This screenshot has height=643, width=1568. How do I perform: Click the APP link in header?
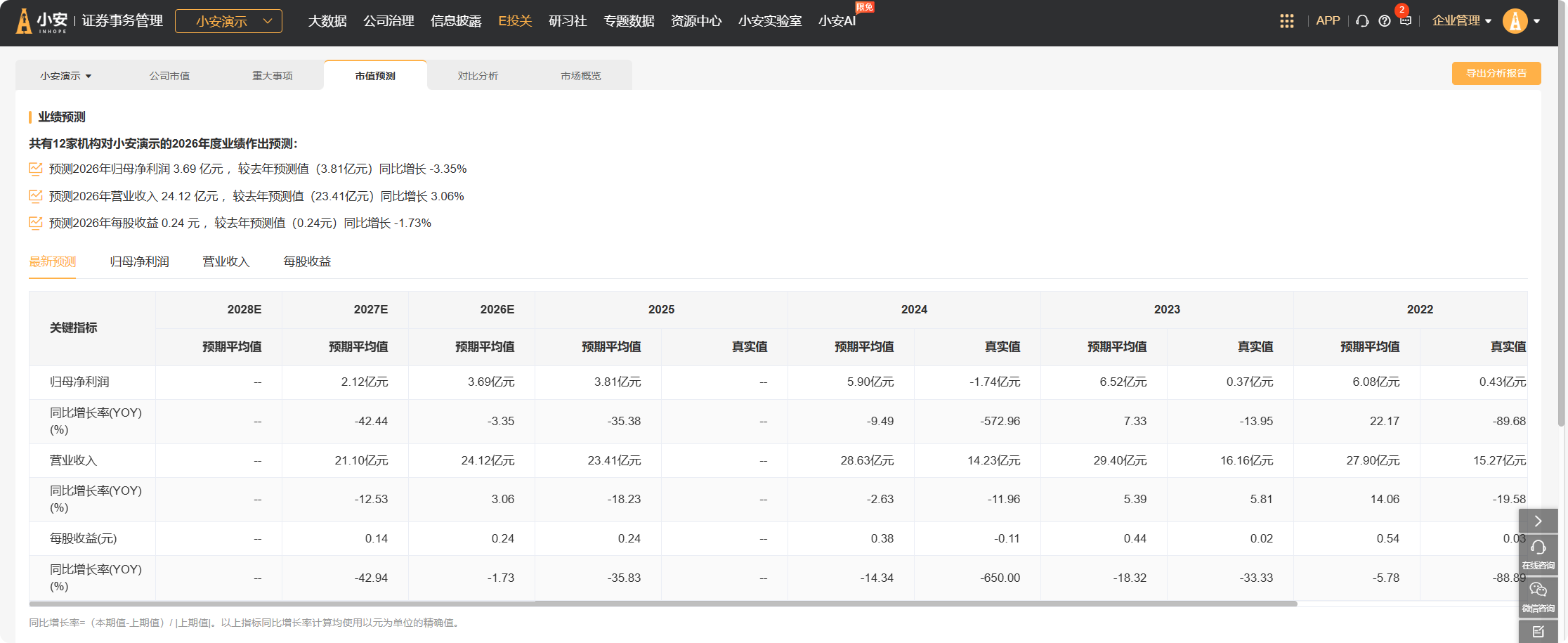click(x=1328, y=21)
